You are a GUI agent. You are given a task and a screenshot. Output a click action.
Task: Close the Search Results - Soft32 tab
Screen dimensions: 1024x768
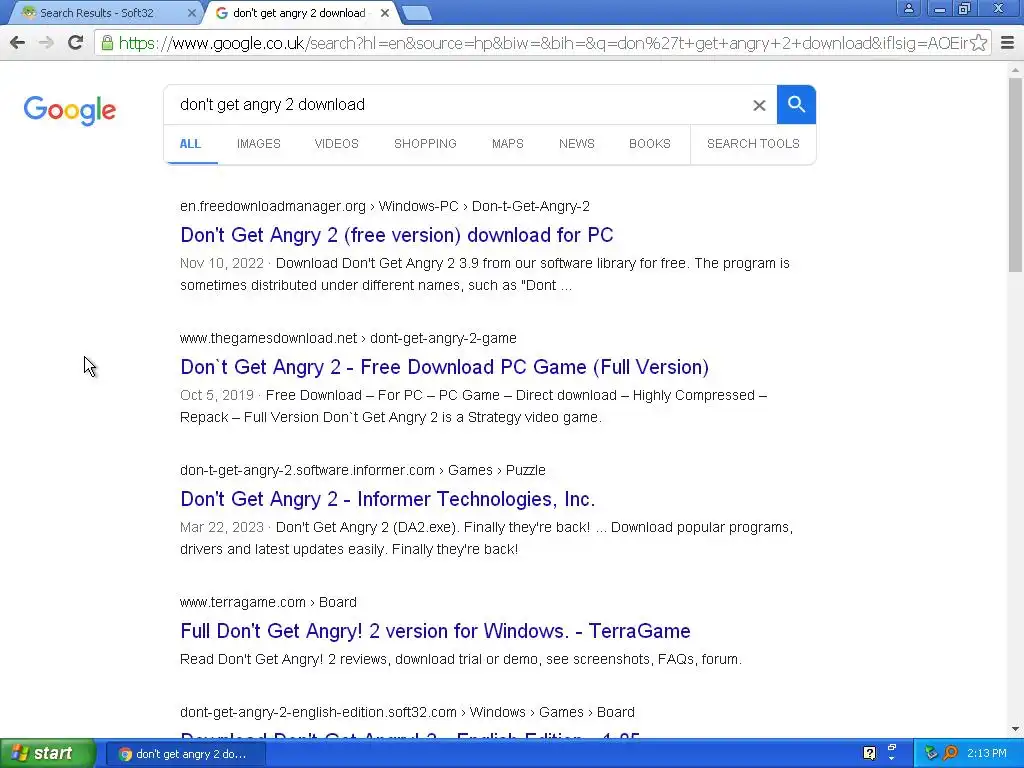click(191, 13)
